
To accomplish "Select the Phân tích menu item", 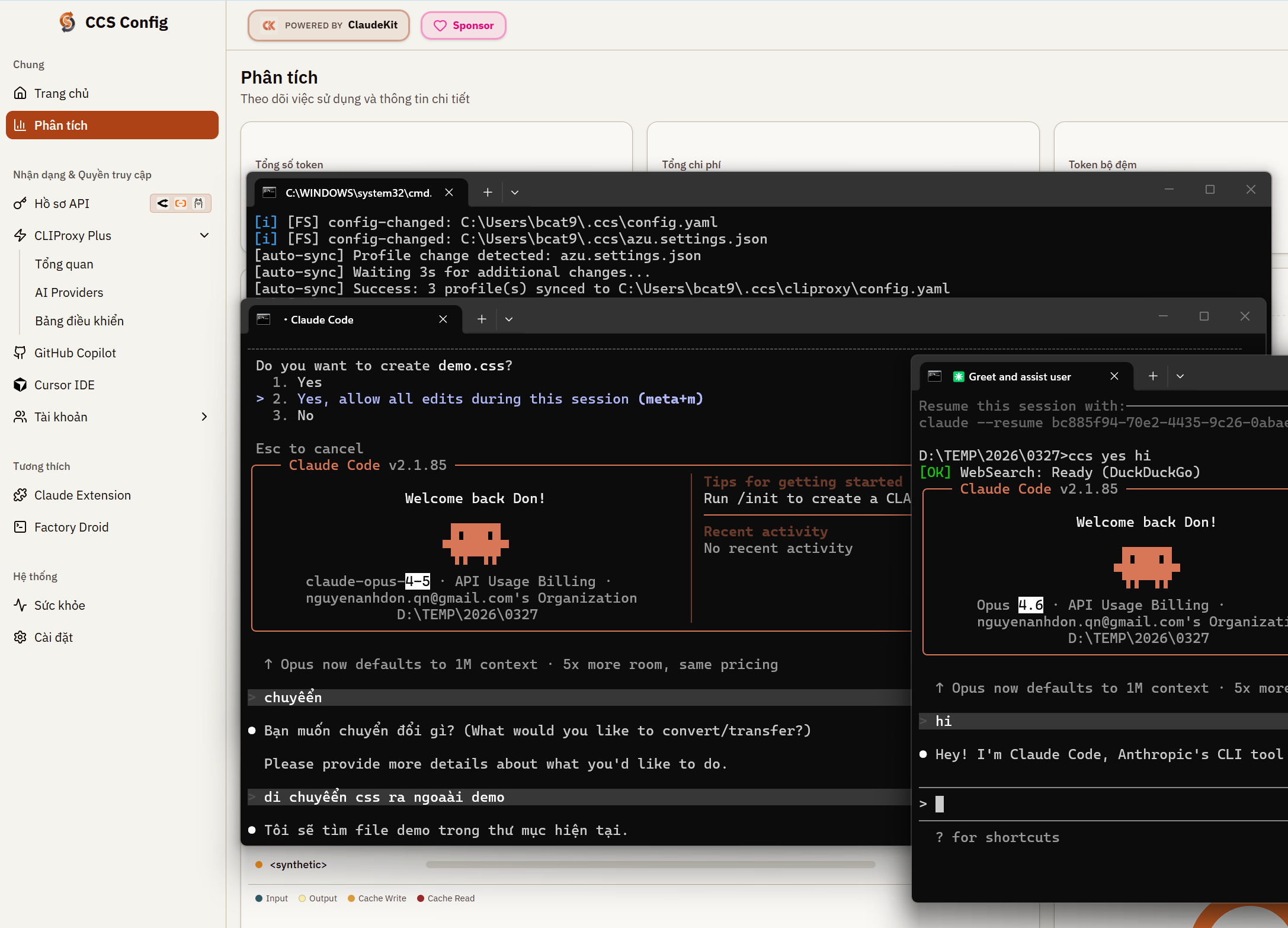I will click(112, 126).
